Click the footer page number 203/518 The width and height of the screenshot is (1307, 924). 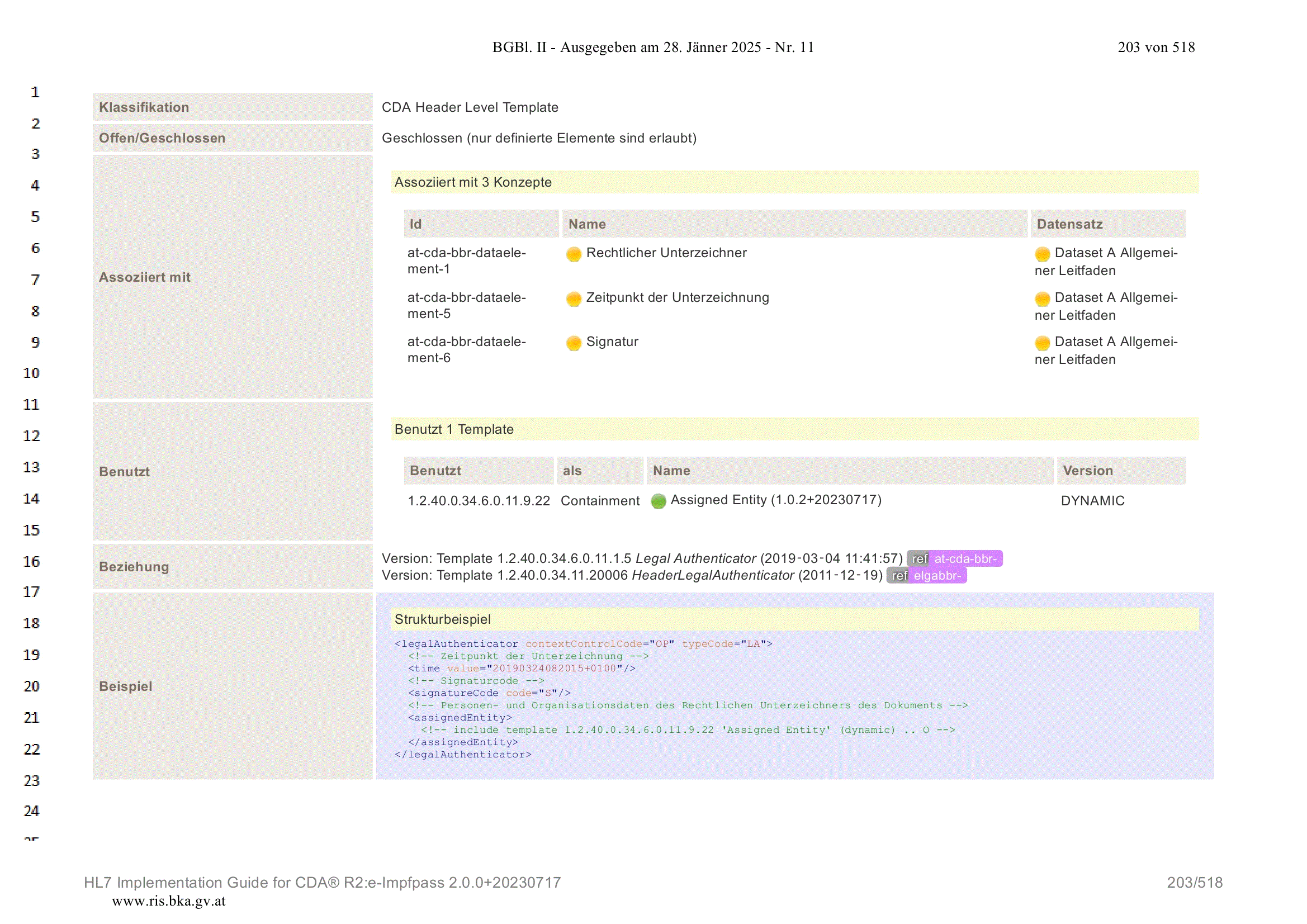coord(1194,883)
